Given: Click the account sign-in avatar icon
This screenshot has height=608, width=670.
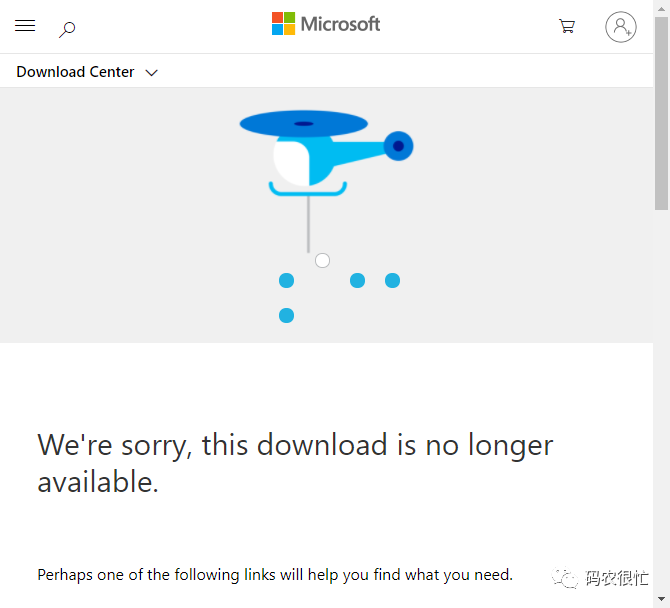Looking at the screenshot, I should pyautogui.click(x=620, y=27).
